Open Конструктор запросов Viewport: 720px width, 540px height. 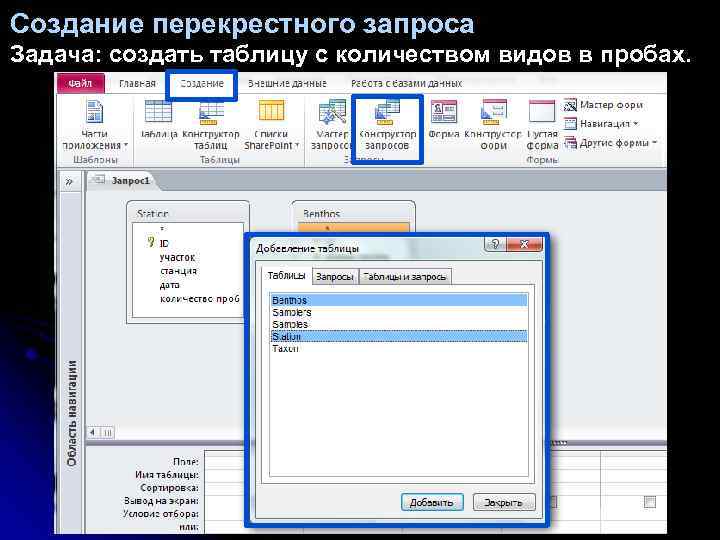click(387, 125)
